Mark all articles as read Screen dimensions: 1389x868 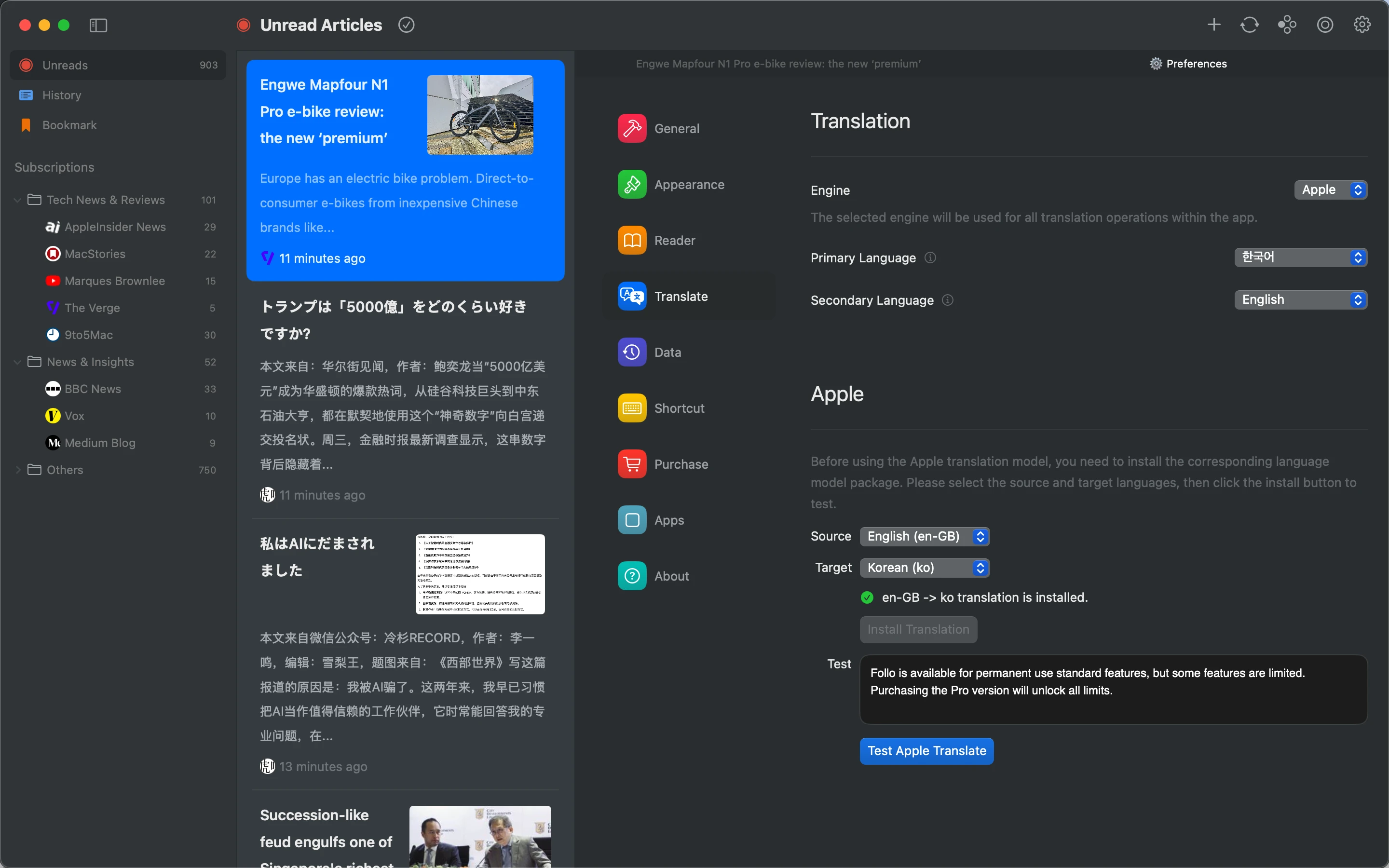pos(407,25)
